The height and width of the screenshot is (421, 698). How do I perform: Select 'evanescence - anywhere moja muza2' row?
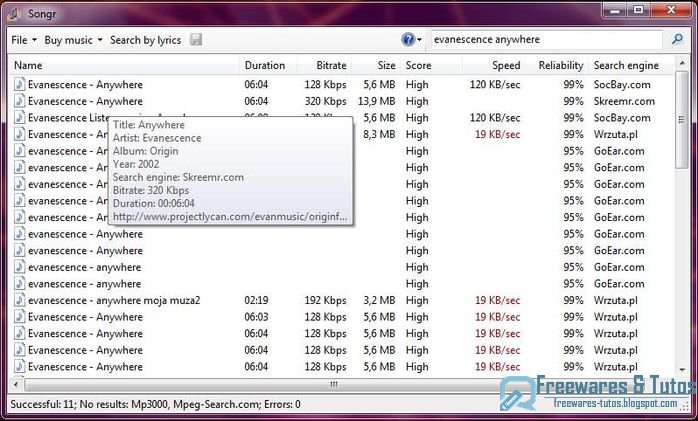click(341, 300)
